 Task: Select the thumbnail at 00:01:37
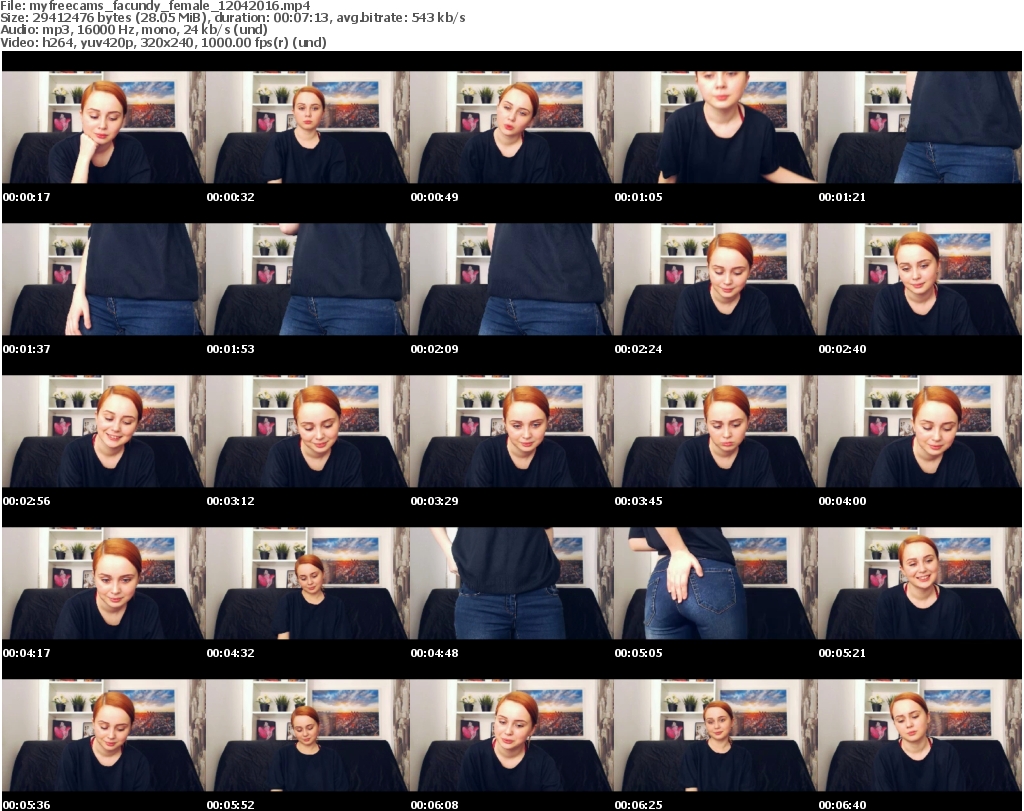[x=104, y=279]
